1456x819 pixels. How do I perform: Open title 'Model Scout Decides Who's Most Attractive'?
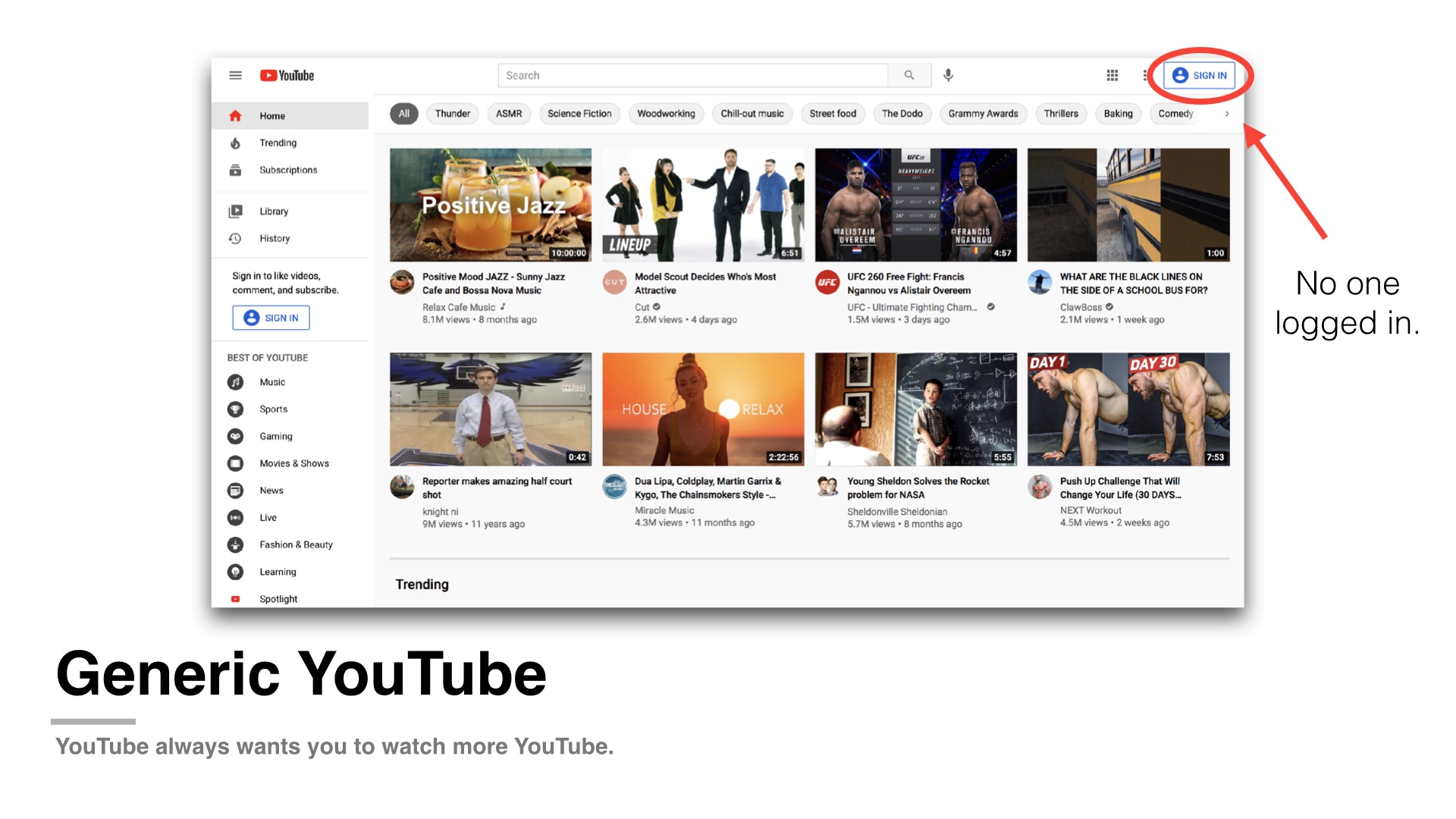(705, 284)
